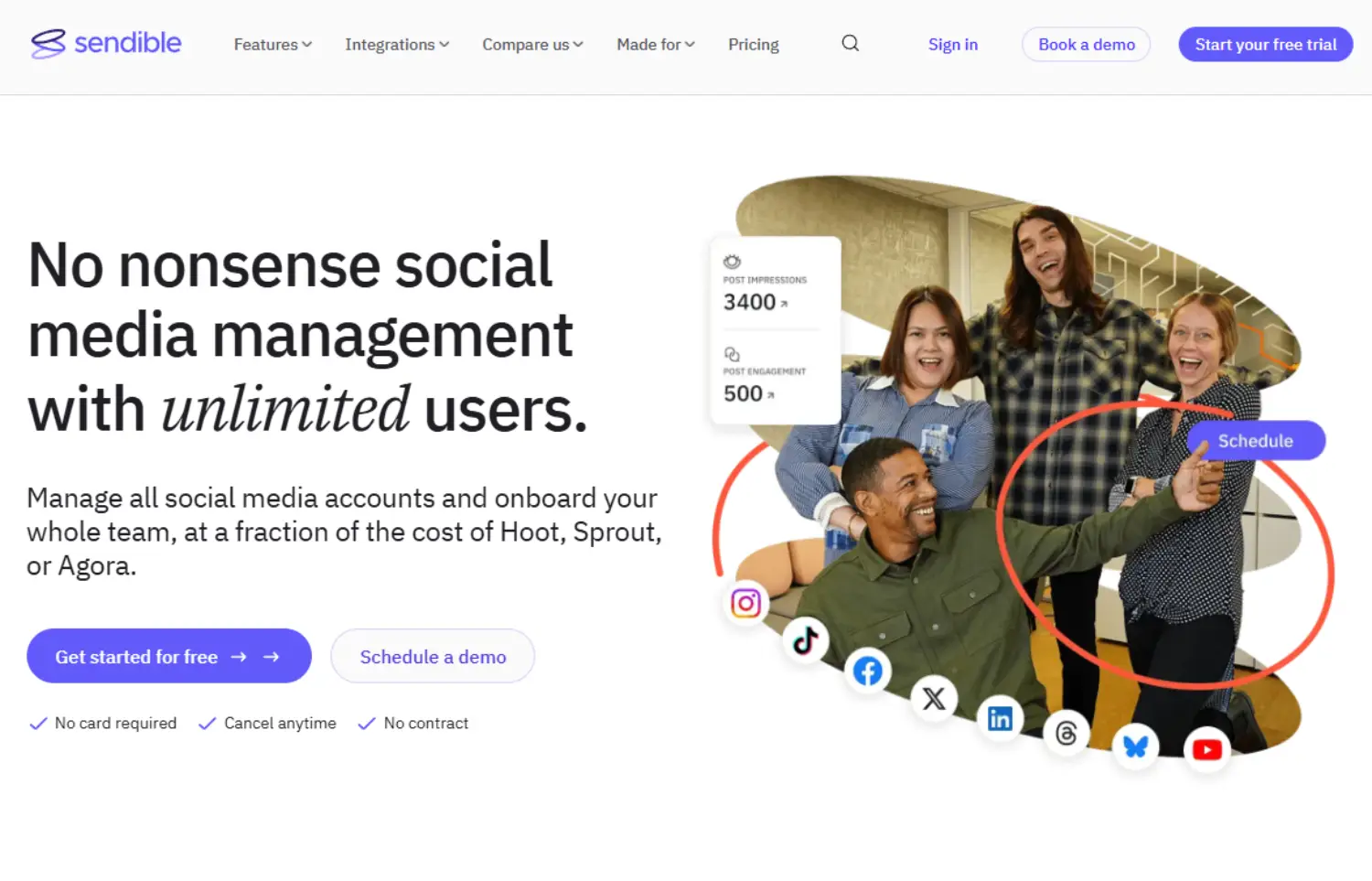Click the Manage all social media paragraph
The height and width of the screenshot is (881, 1372).
tap(344, 532)
